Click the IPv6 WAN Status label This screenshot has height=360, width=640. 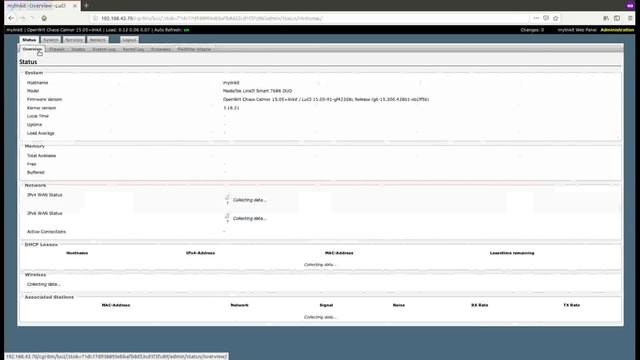point(44,213)
